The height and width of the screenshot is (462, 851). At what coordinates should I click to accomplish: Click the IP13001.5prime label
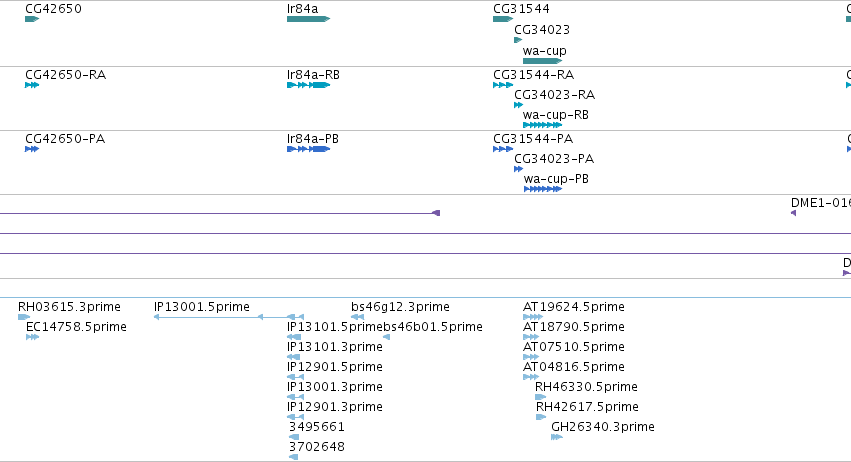202,307
